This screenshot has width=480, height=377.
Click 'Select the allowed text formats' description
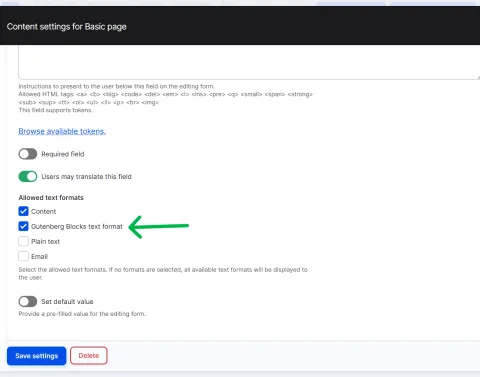coord(163,273)
